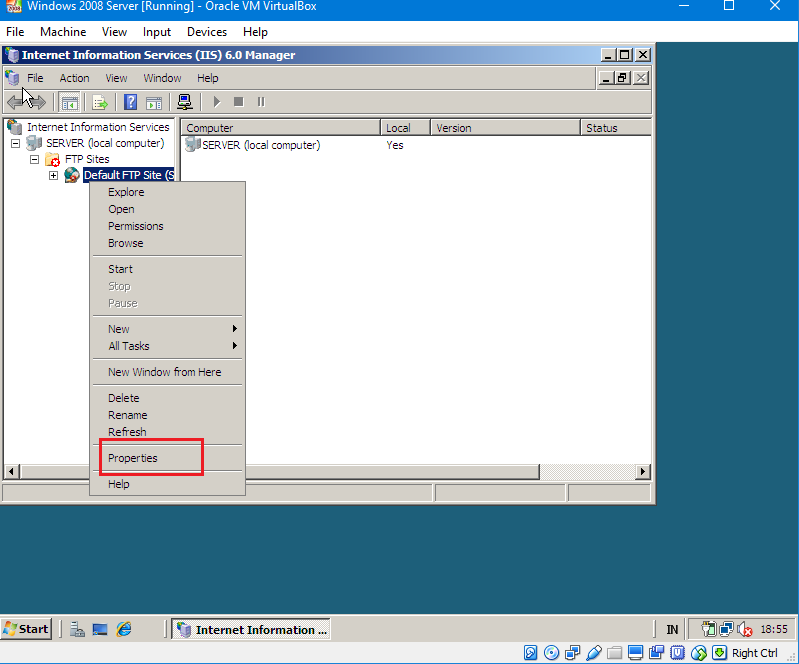Click the Forward arrow in IIS toolbar
The width and height of the screenshot is (799, 664).
point(37,102)
